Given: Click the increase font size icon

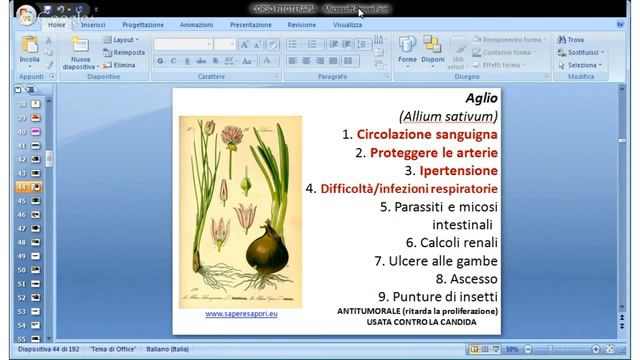Looking at the screenshot, I should click(x=244, y=44).
